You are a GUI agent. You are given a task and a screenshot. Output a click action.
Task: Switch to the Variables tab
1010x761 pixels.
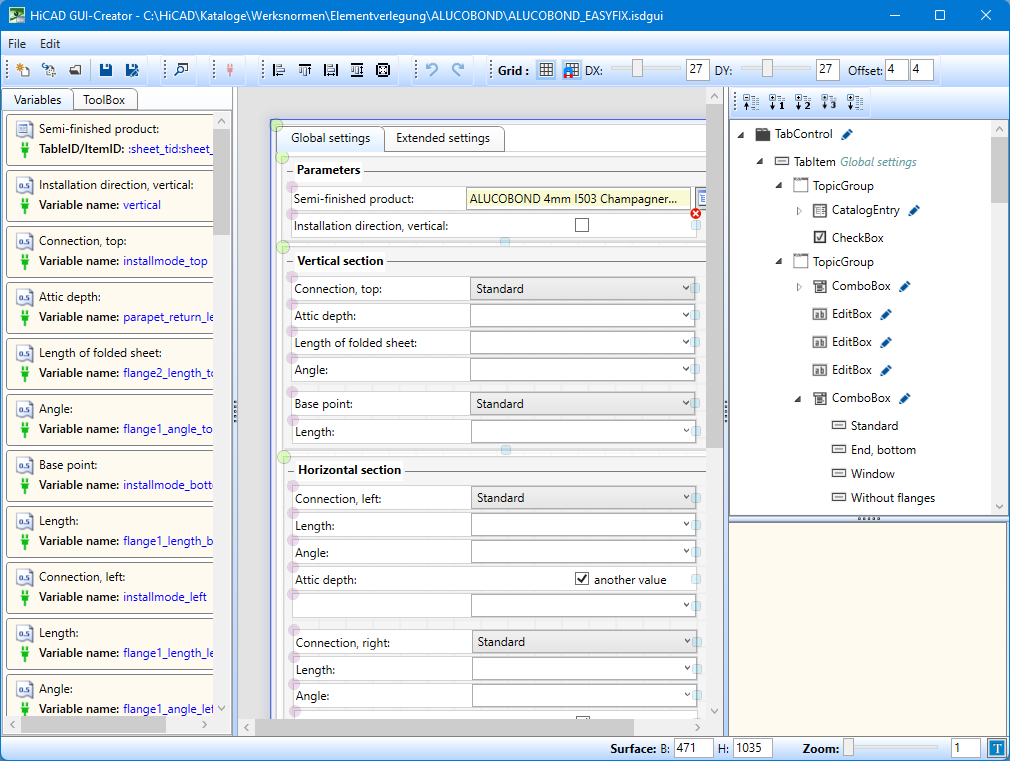(x=37, y=100)
